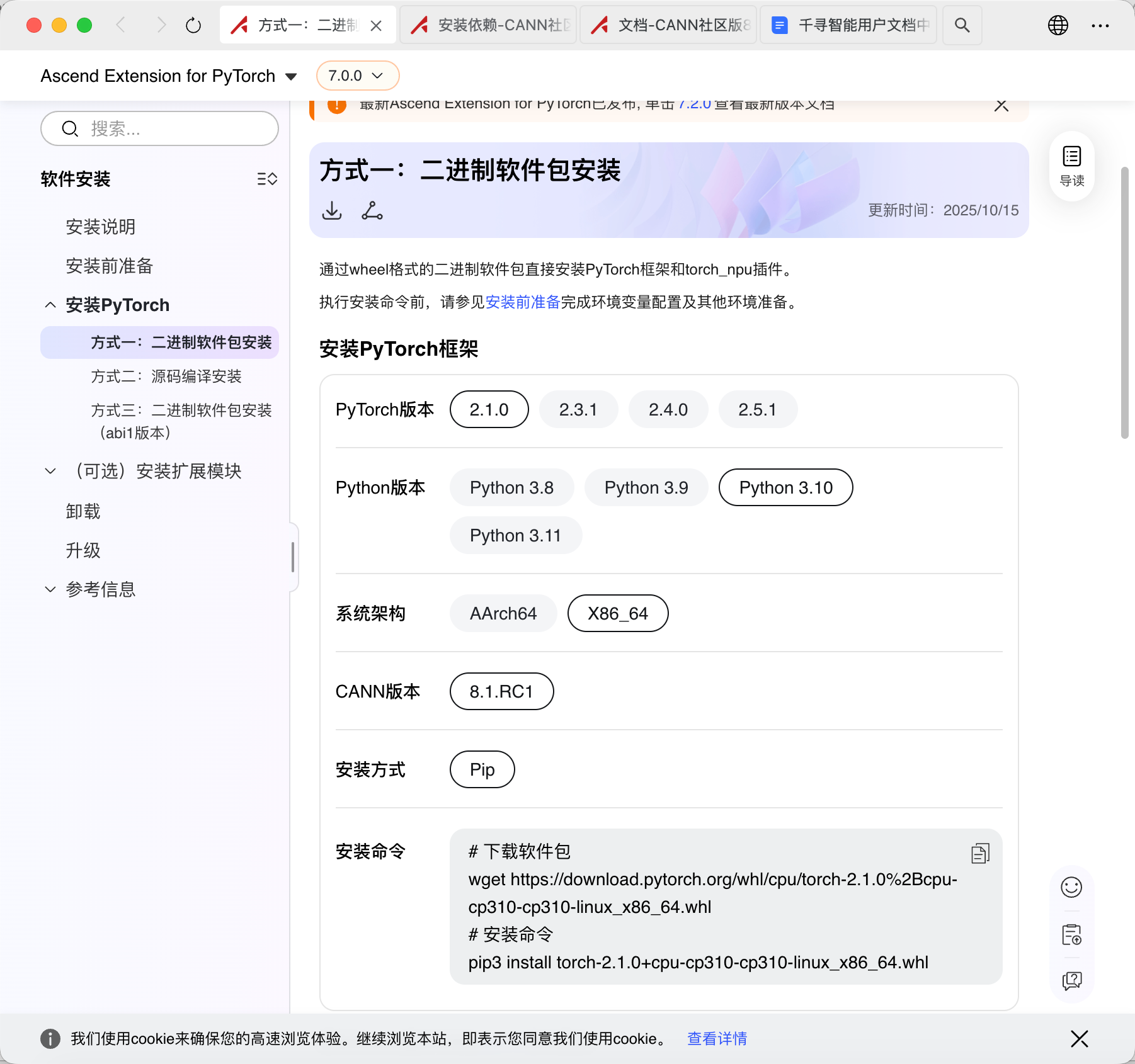1135x1064 pixels.
Task: Click the document note icon on right
Action: pos(1071,934)
